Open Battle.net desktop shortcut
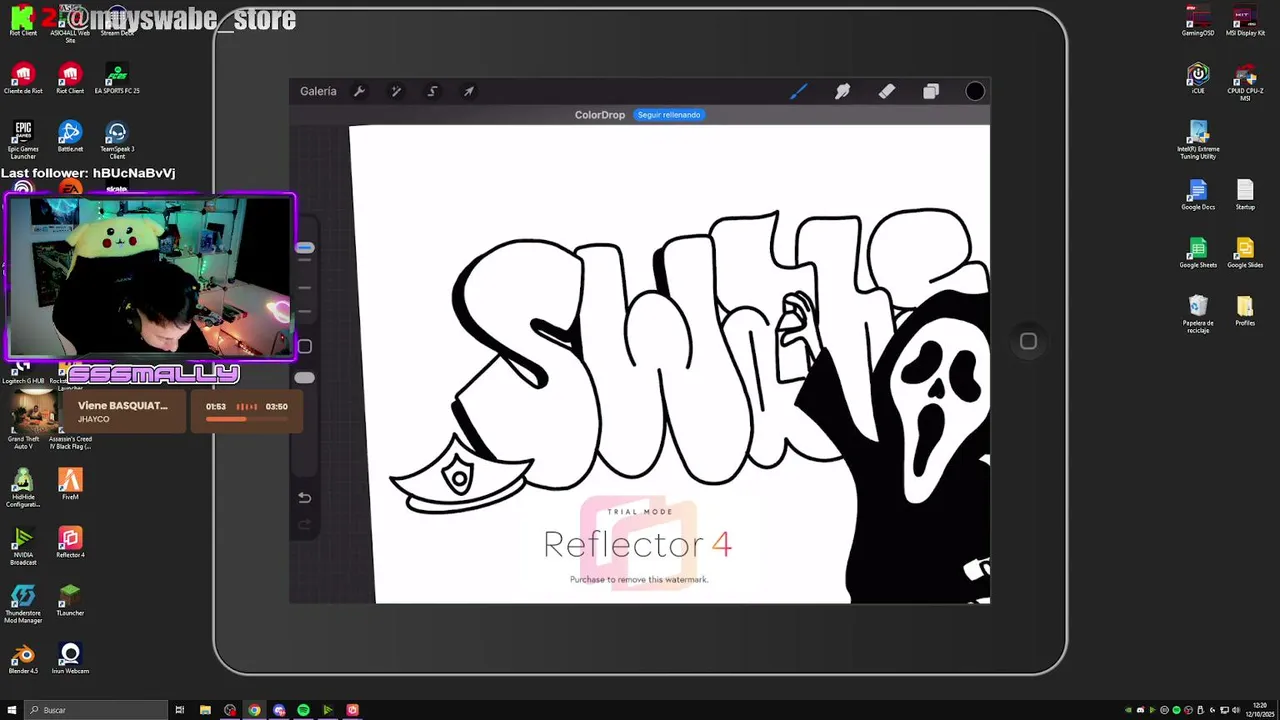This screenshot has height=720, width=1280. [70, 137]
